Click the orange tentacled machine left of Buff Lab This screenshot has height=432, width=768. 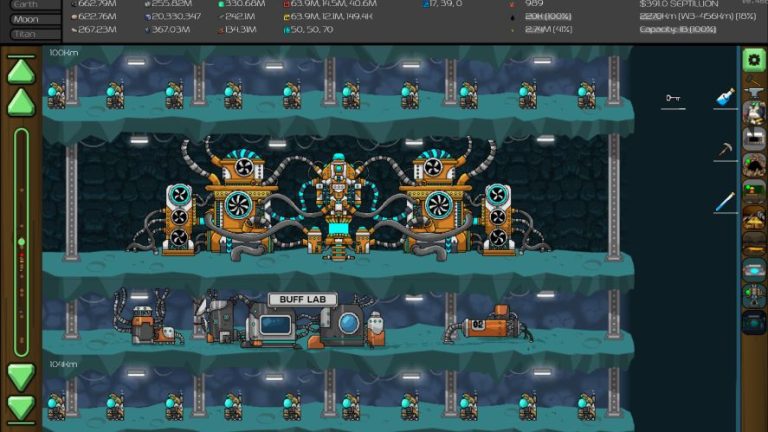tap(147, 318)
